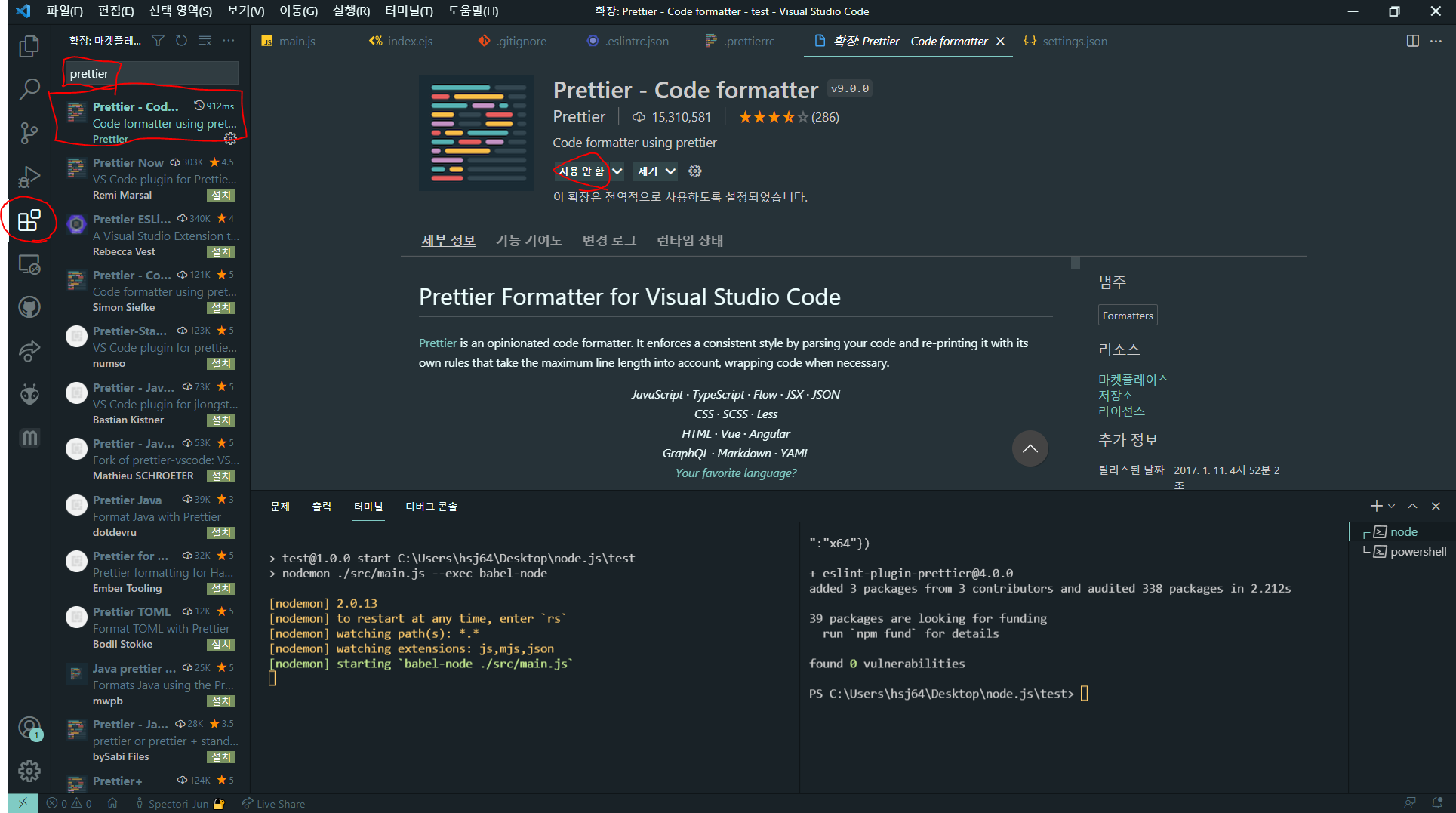Create a new terminal with plus icon
Screen dimensions: 1456x813
coord(1376,506)
